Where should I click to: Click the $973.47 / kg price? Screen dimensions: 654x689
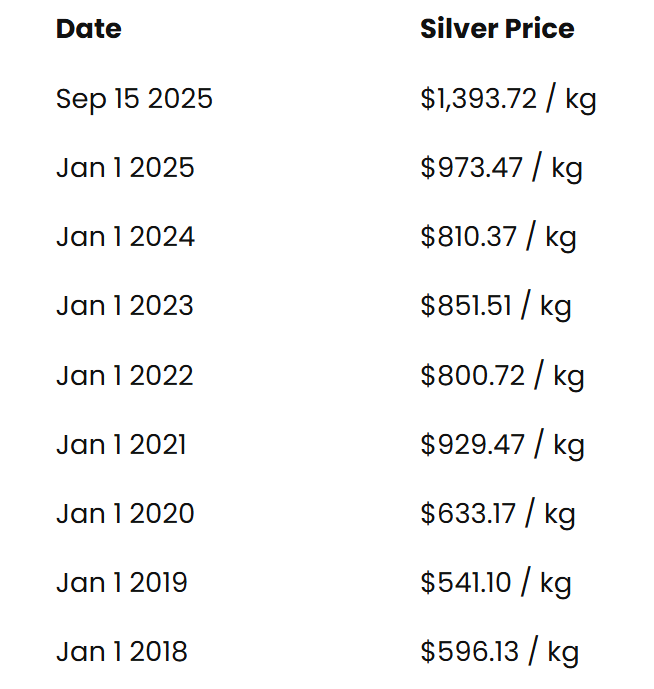point(501,168)
